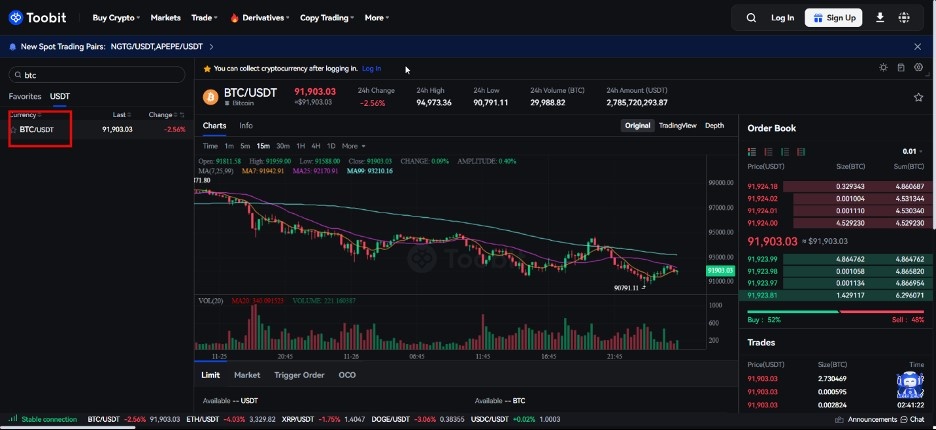Favorite the BTC/USDT row star in list
The image size is (936, 430).
[13, 130]
